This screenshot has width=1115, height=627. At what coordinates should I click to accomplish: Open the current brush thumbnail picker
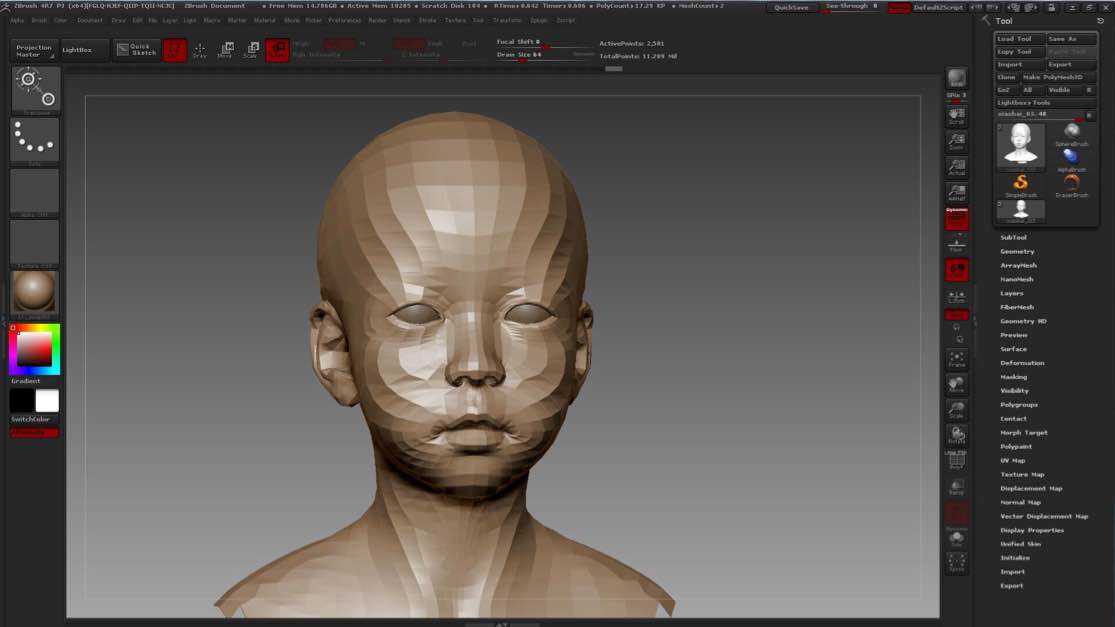pyautogui.click(x=35, y=89)
